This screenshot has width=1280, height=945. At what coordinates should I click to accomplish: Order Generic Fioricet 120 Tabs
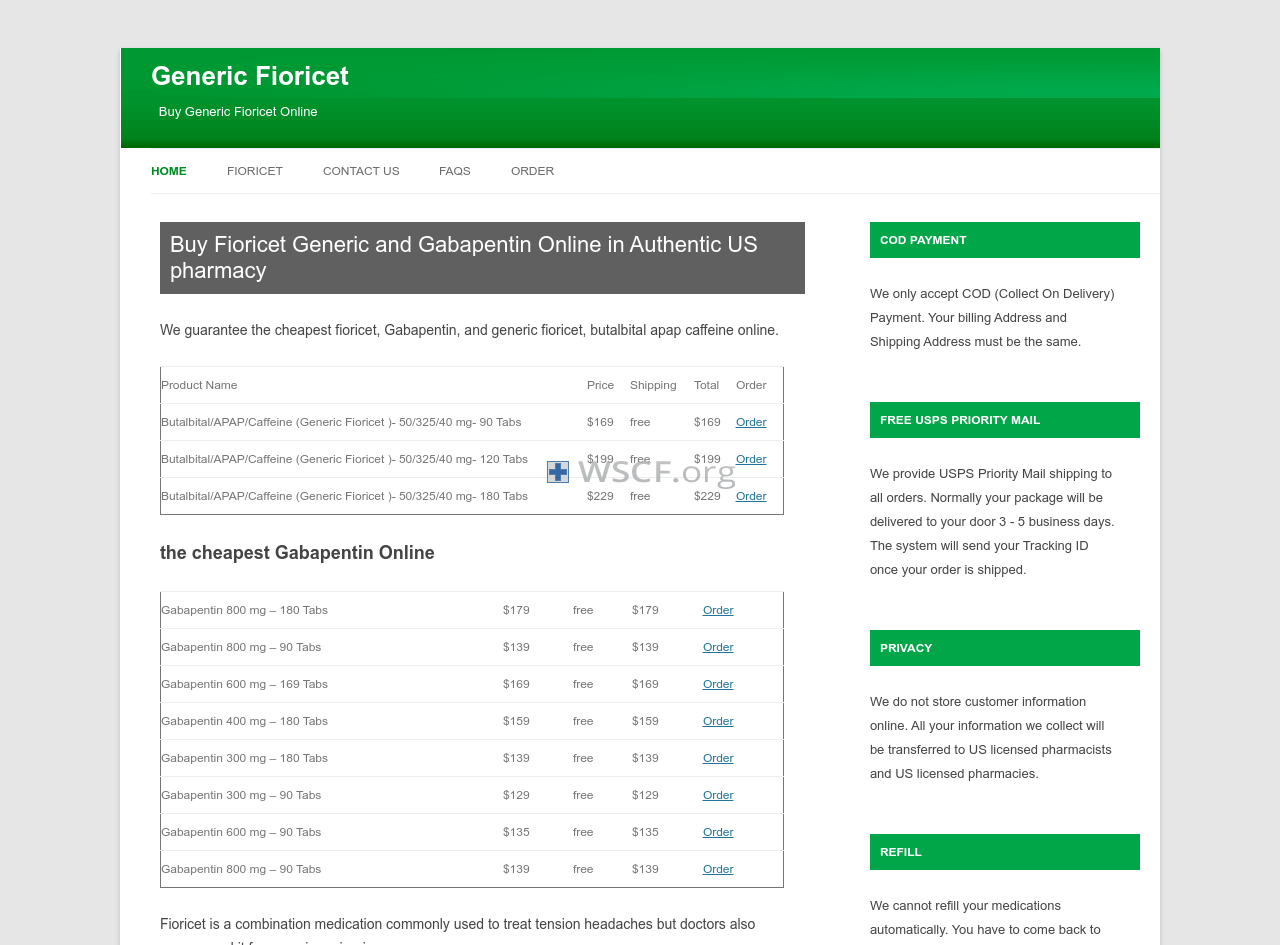(751, 459)
